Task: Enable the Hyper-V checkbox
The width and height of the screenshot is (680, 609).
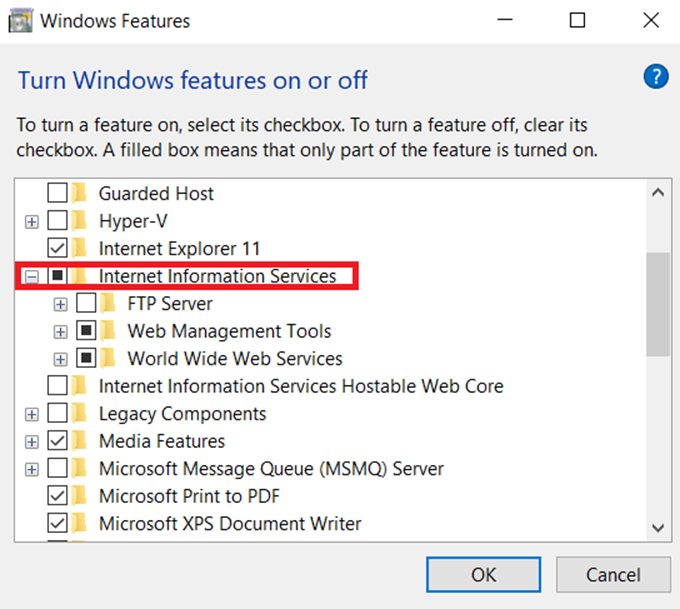Action: point(57,221)
